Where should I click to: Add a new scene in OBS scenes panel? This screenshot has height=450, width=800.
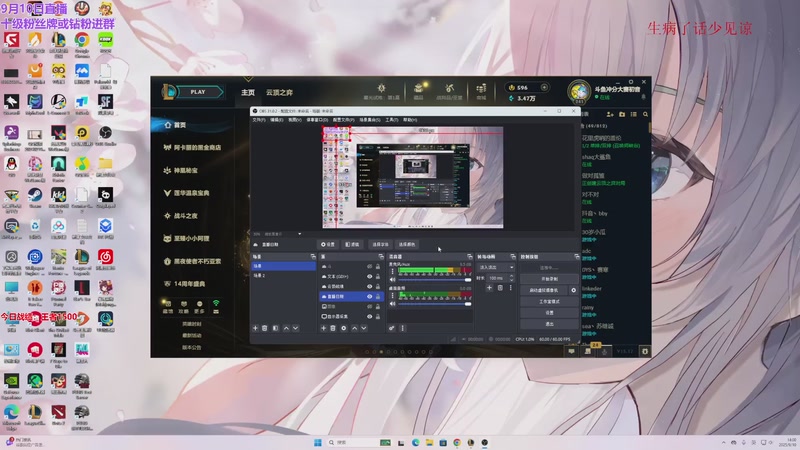click(256, 328)
